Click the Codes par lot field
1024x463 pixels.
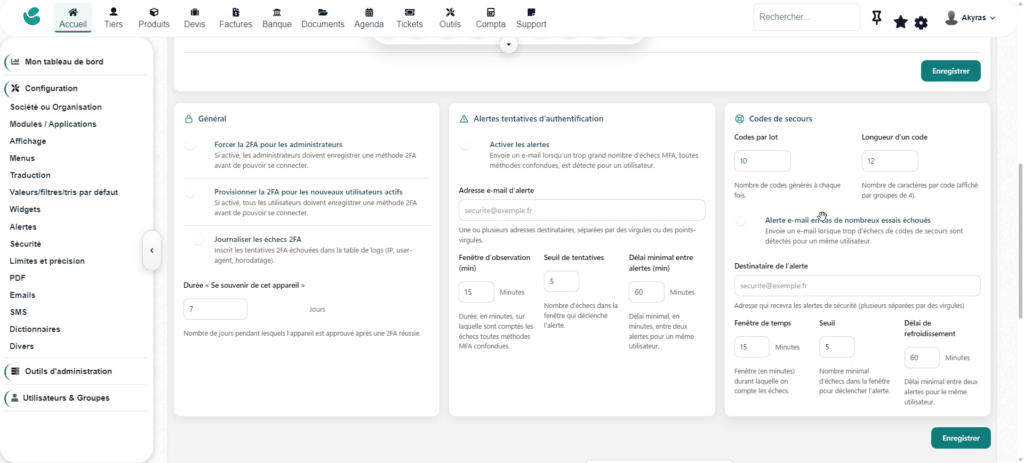click(x=763, y=161)
